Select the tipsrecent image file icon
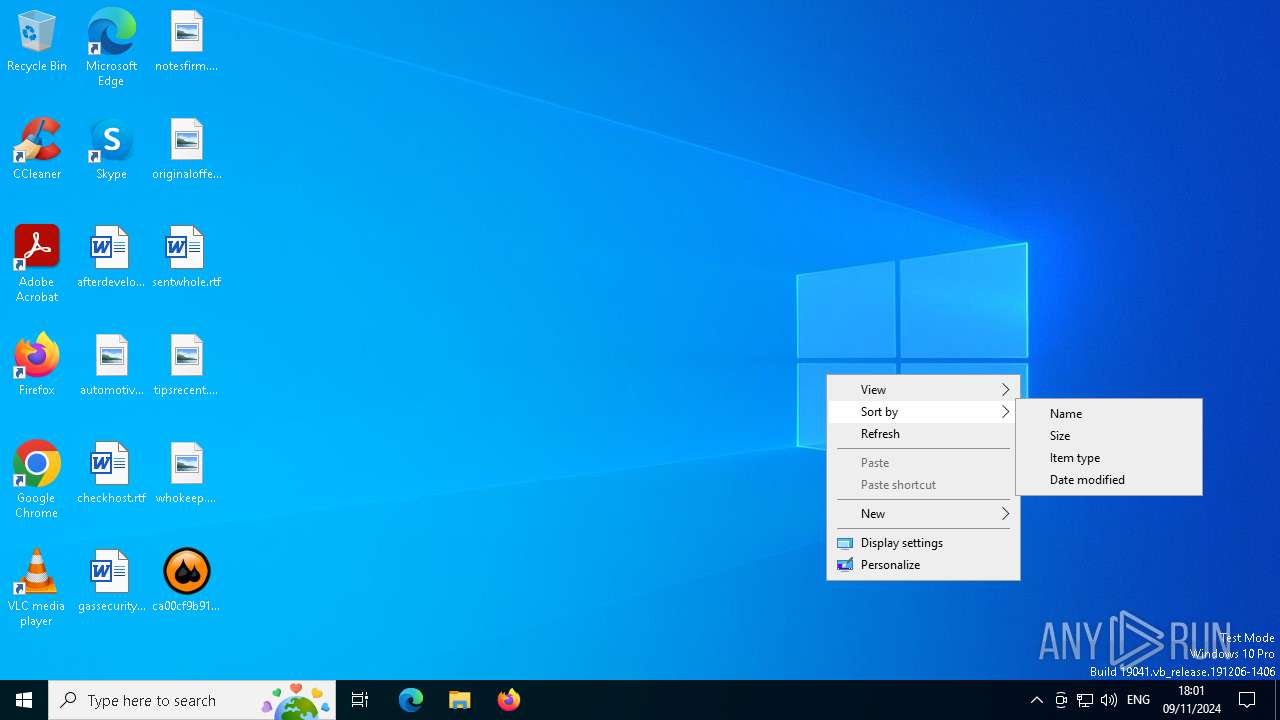1280x720 pixels. coord(186,366)
